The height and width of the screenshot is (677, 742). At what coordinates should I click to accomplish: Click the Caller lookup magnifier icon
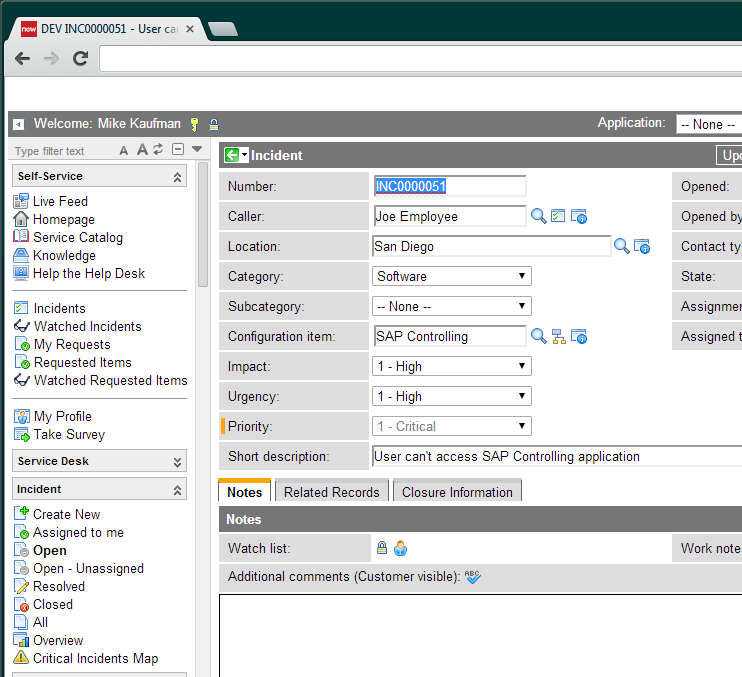[538, 216]
